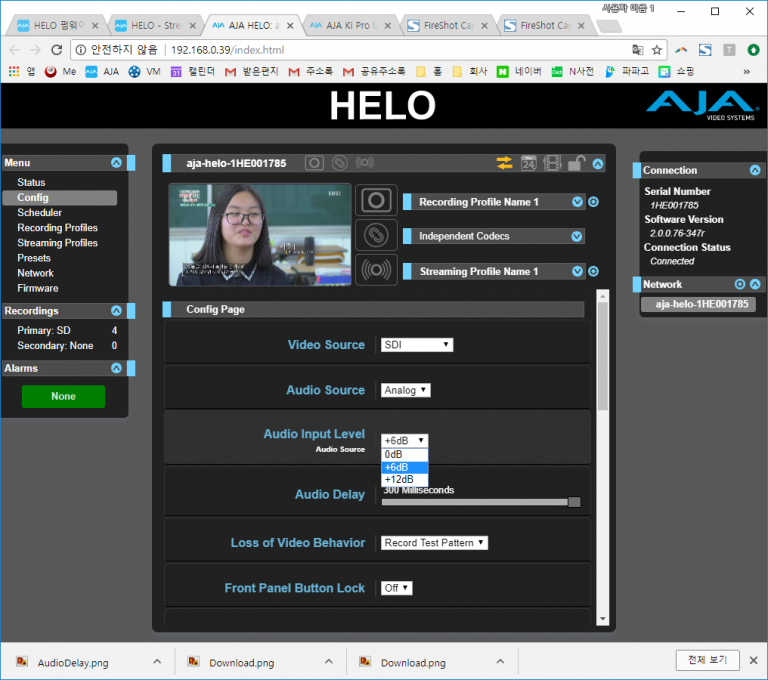Click small record icon in device header
Screen dimensions: 768x680
[314, 163]
